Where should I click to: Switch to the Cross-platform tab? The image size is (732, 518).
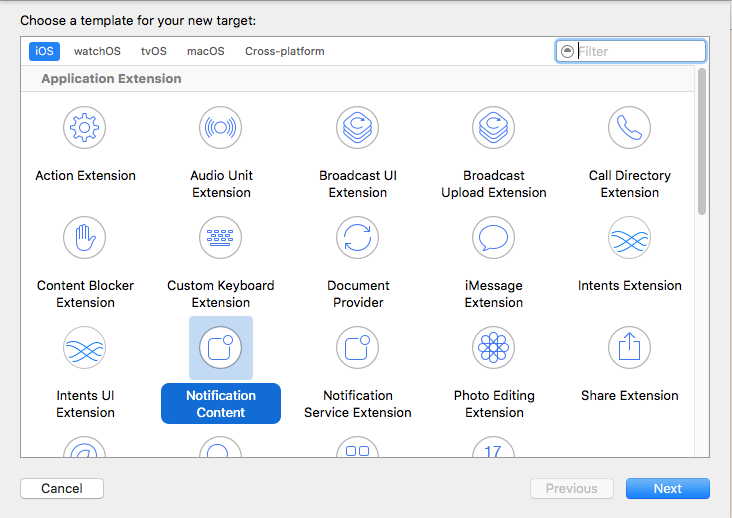pos(284,51)
